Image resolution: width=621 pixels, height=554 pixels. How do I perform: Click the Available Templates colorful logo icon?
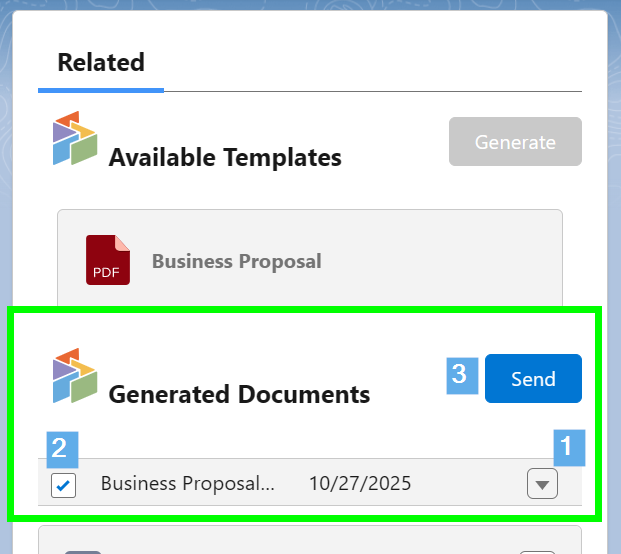pyautogui.click(x=75, y=139)
